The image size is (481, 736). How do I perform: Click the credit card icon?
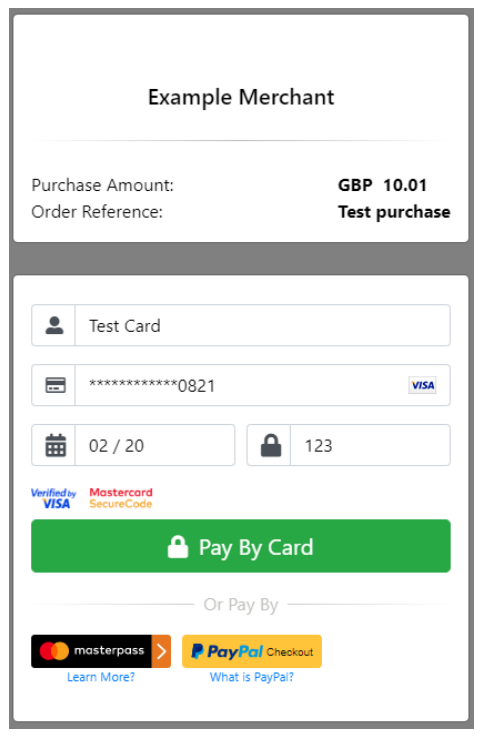tap(55, 385)
